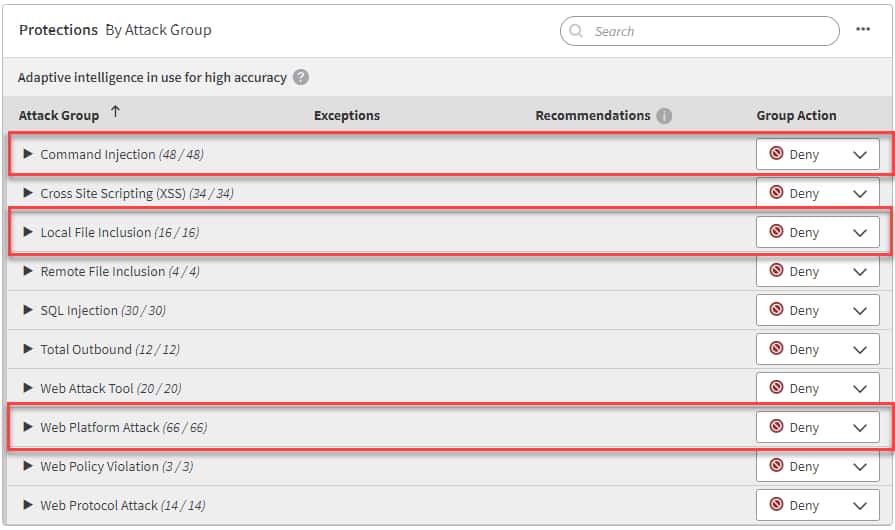Image resolution: width=895 pixels, height=530 pixels.
Task: Open the Group Action dropdown for Web Attack Tool
Action: pos(859,389)
